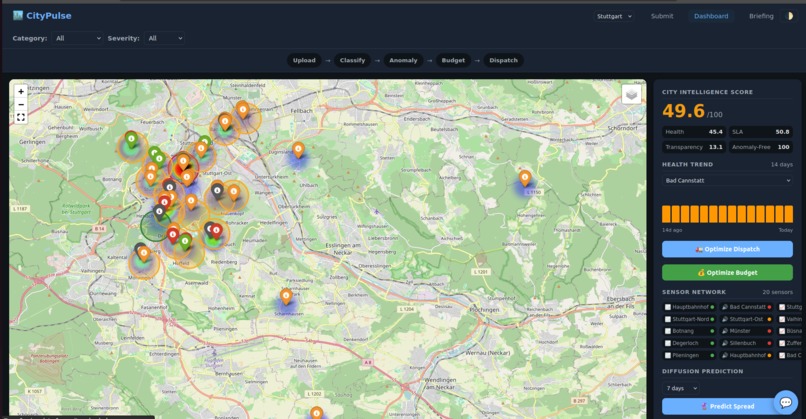Select Zuffer chart sensor chip
This screenshot has height=419, width=806.
point(790,343)
